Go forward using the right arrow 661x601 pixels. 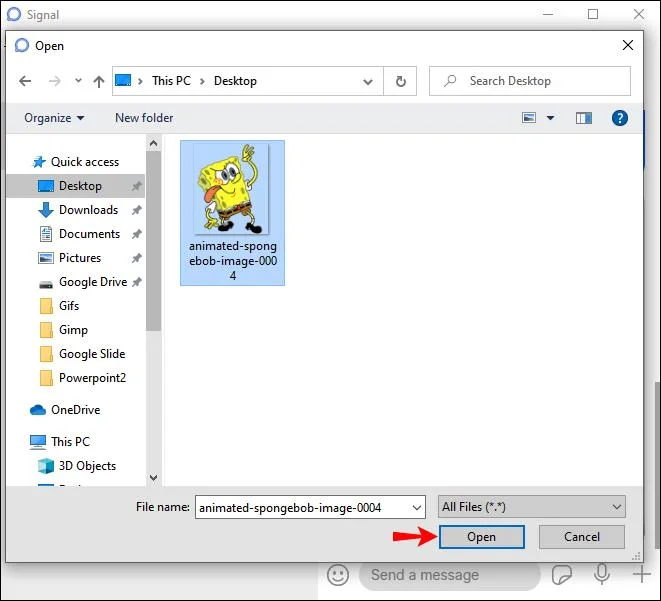(x=55, y=81)
